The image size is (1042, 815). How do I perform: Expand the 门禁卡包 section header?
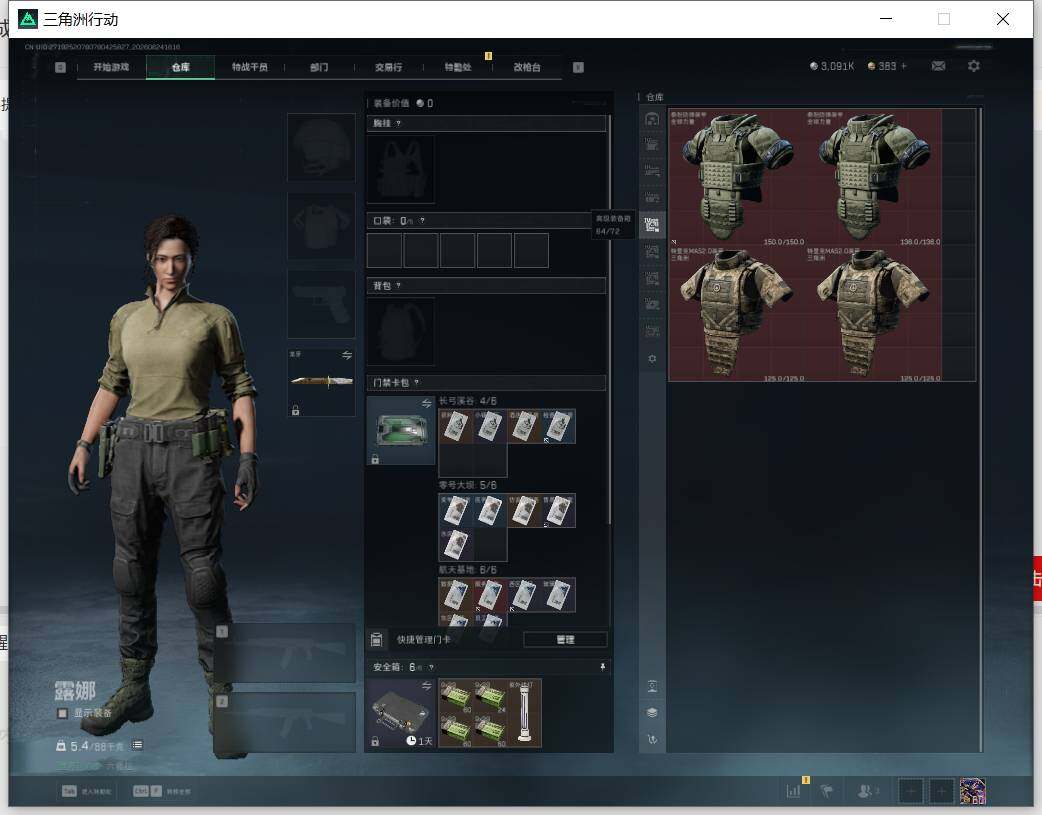click(486, 383)
